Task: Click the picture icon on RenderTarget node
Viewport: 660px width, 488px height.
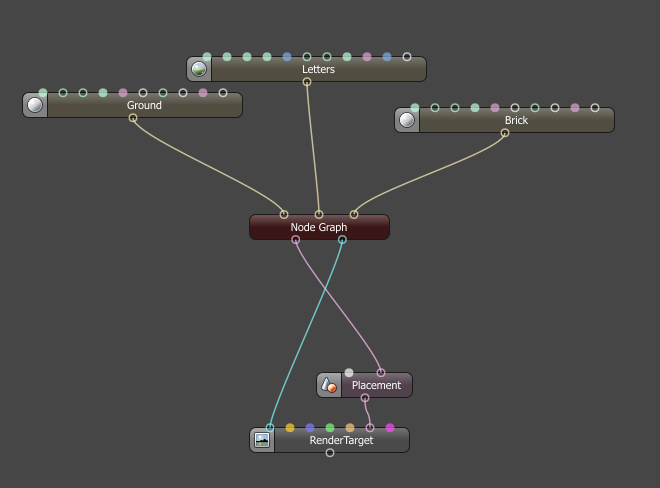Action: pyautogui.click(x=262, y=440)
